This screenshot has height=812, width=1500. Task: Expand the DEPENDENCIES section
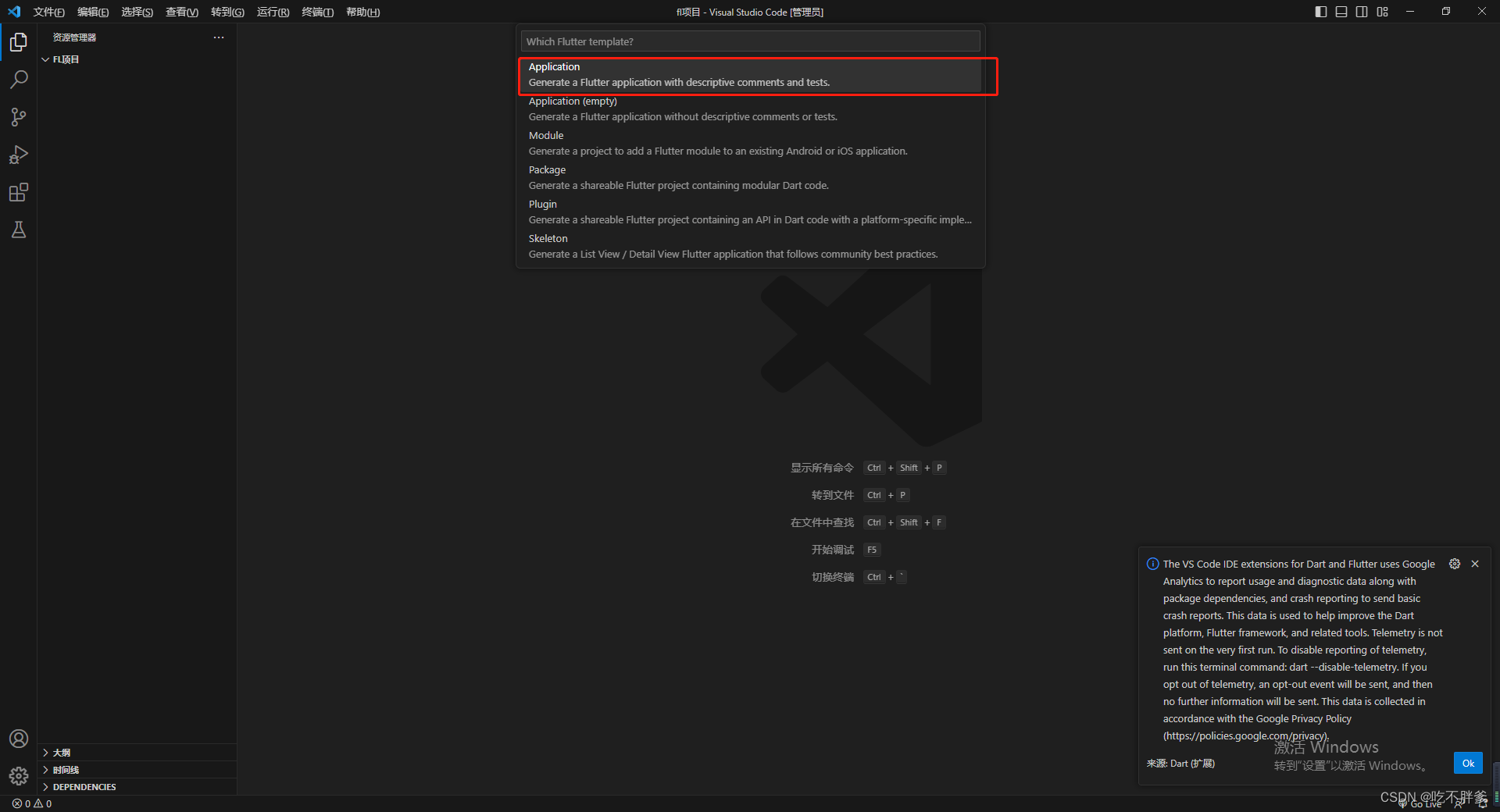coord(137,787)
